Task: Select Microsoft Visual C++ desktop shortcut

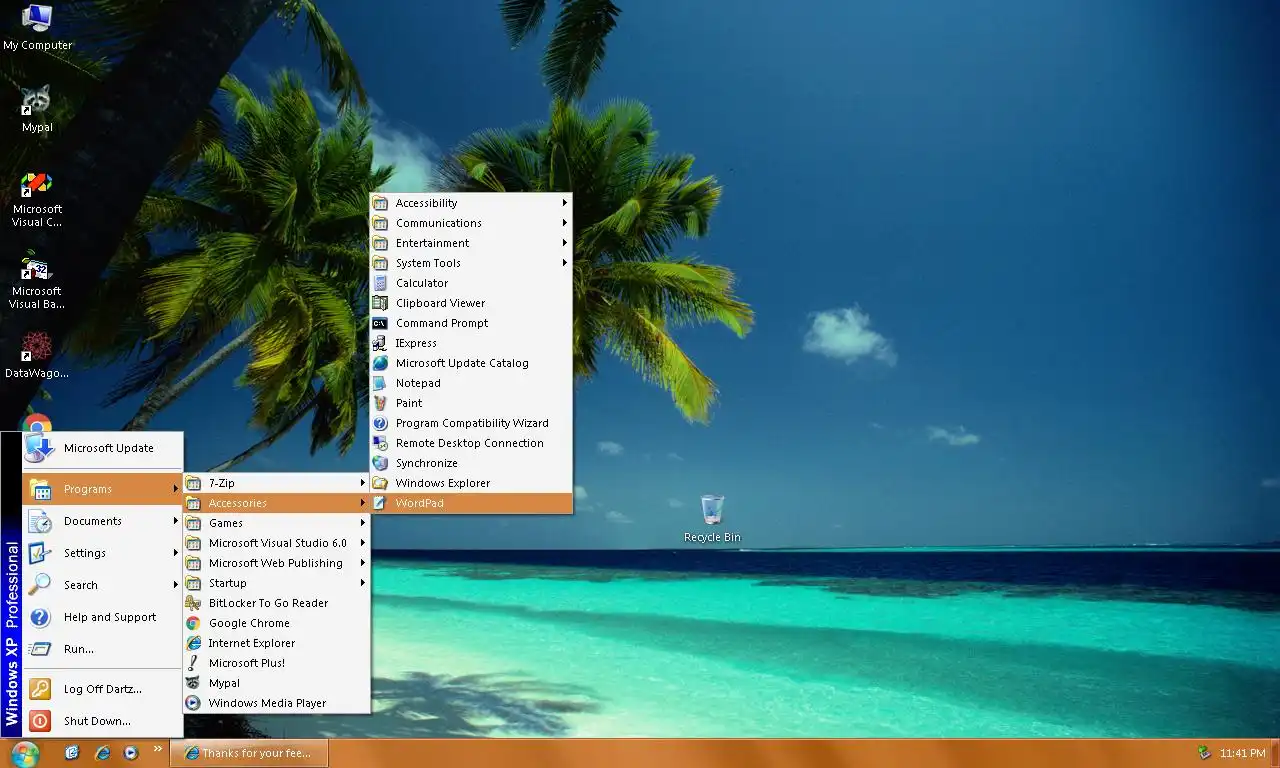Action: click(x=37, y=198)
